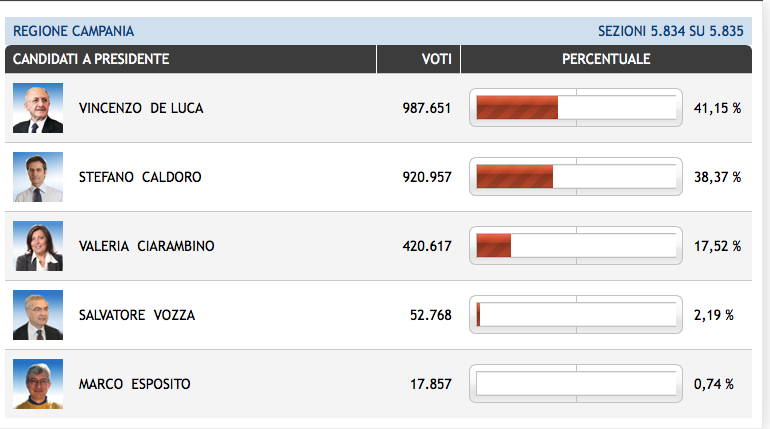This screenshot has height=429, width=770.
Task: Click Vincenzo De Luca's candidate photo
Action: (38, 108)
